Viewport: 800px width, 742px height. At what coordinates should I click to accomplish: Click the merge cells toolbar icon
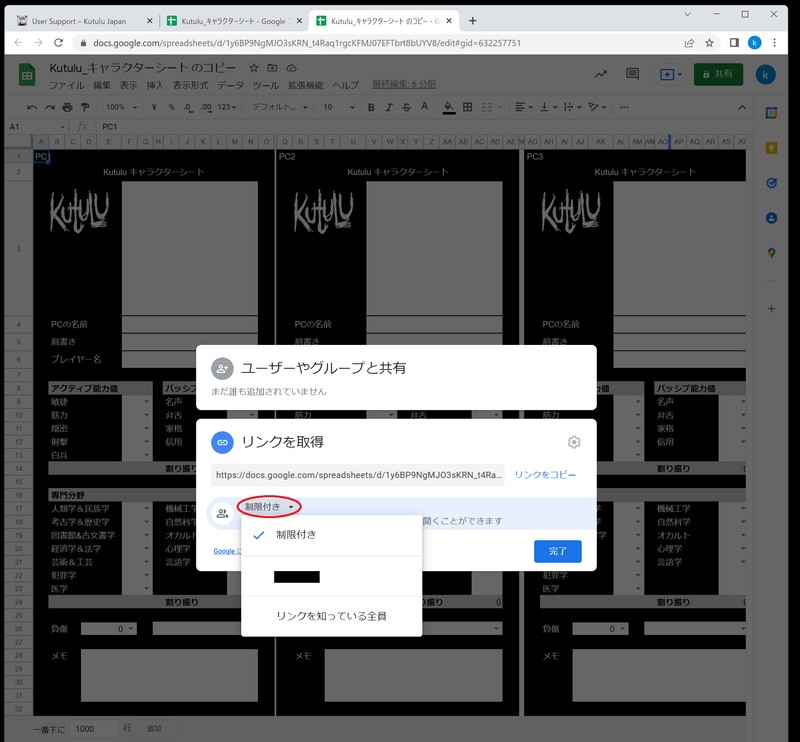coord(487,107)
